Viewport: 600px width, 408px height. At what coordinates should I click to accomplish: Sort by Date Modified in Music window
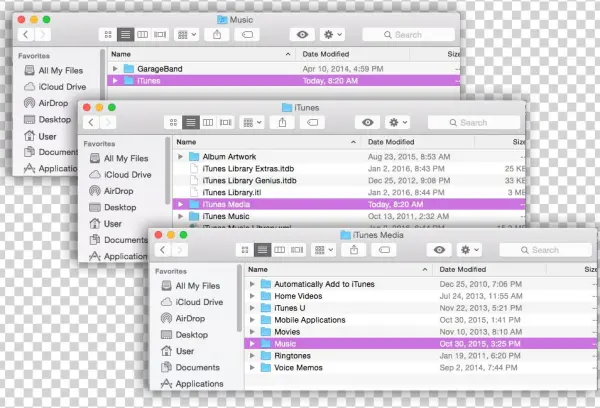352,54
